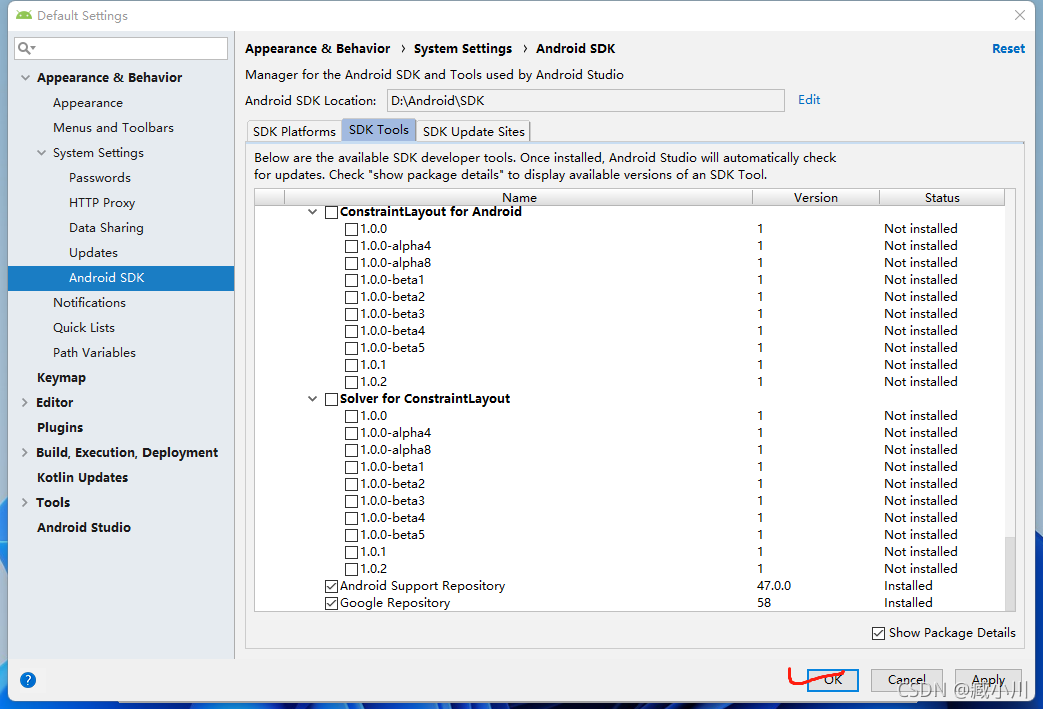Click the Name column header

pos(519,198)
